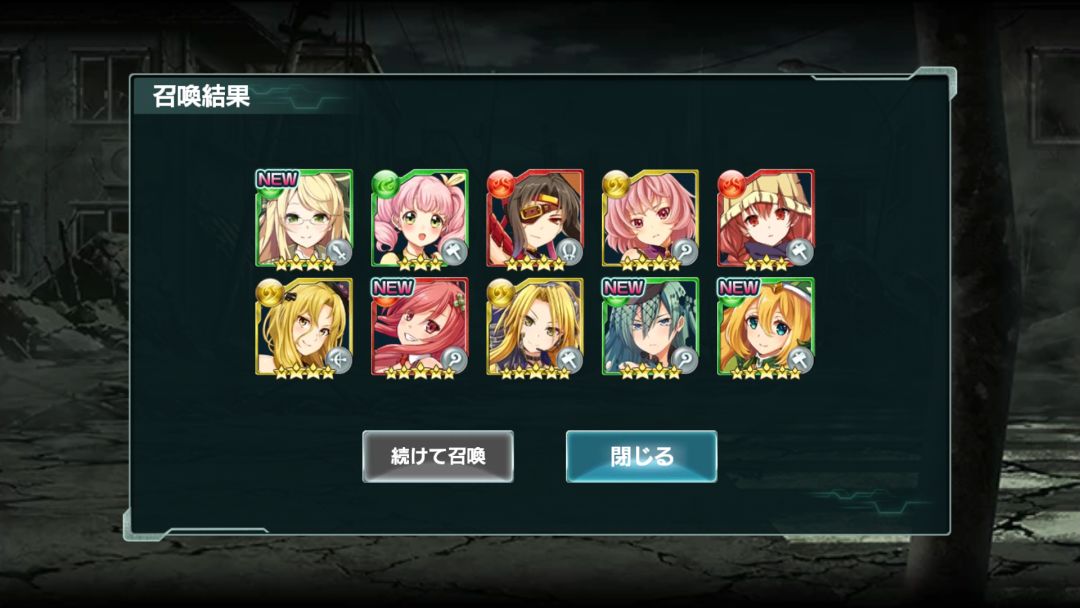Viewport: 1080px width, 608px height.
Task: Select the eyepatch girl card with goggles
Action: [534, 218]
